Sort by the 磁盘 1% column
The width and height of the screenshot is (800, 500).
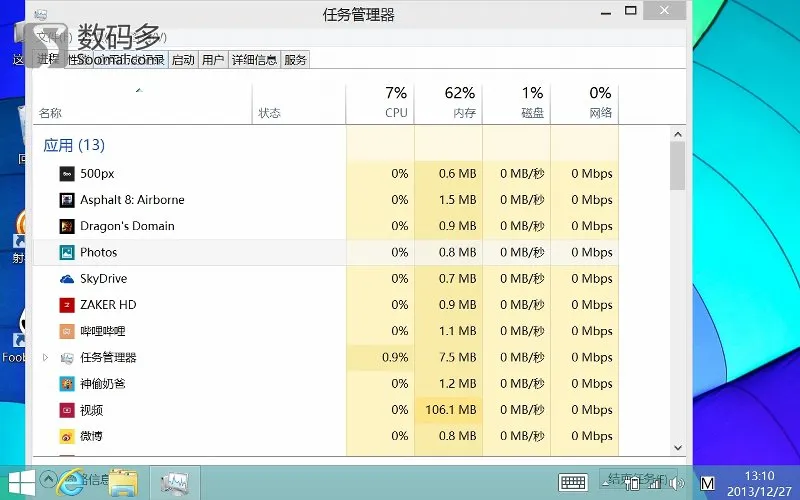pos(517,103)
